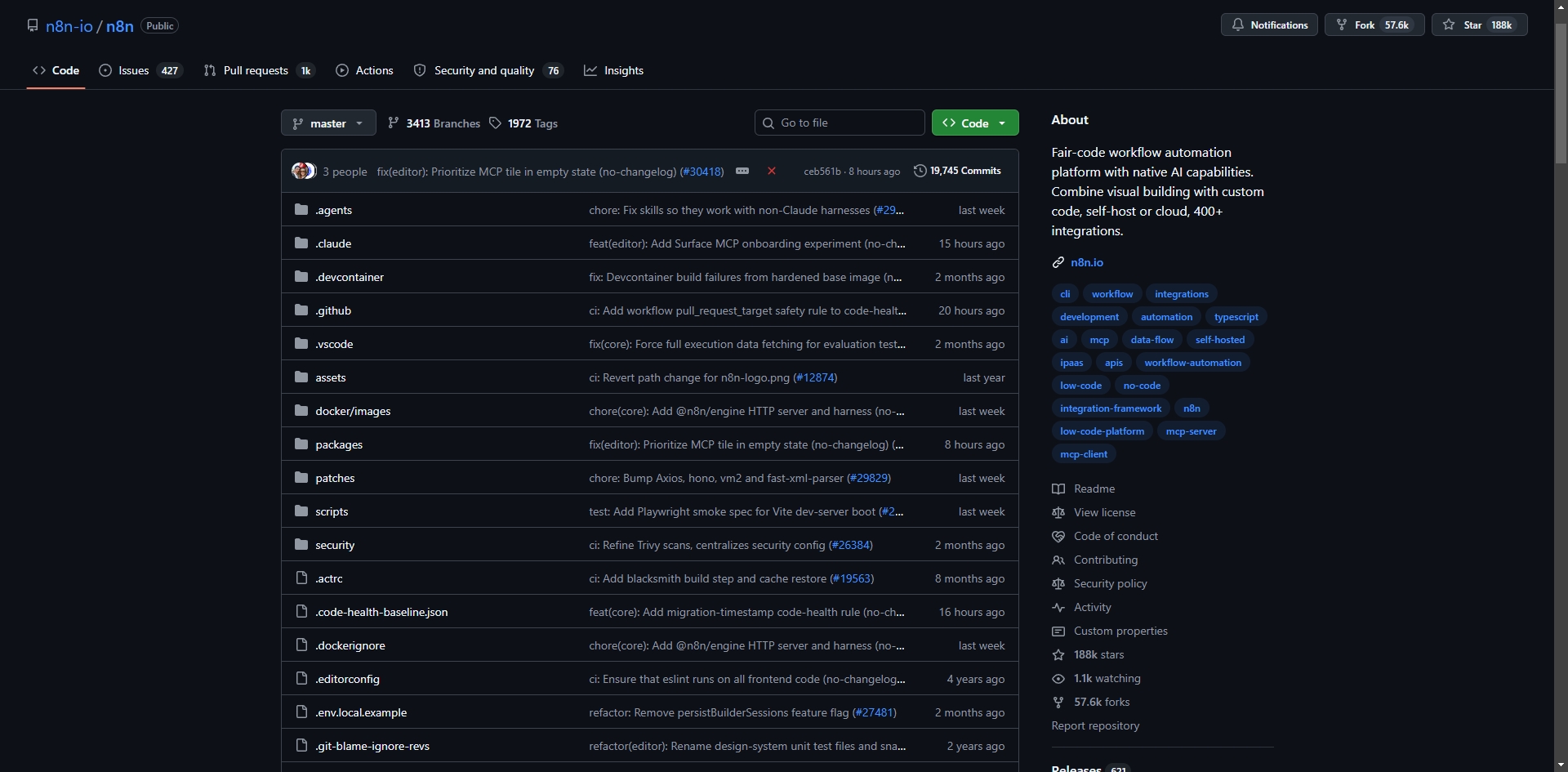The width and height of the screenshot is (1568, 772).
Task: Click the tag icon next to 1972 Tags
Action: coord(495,123)
